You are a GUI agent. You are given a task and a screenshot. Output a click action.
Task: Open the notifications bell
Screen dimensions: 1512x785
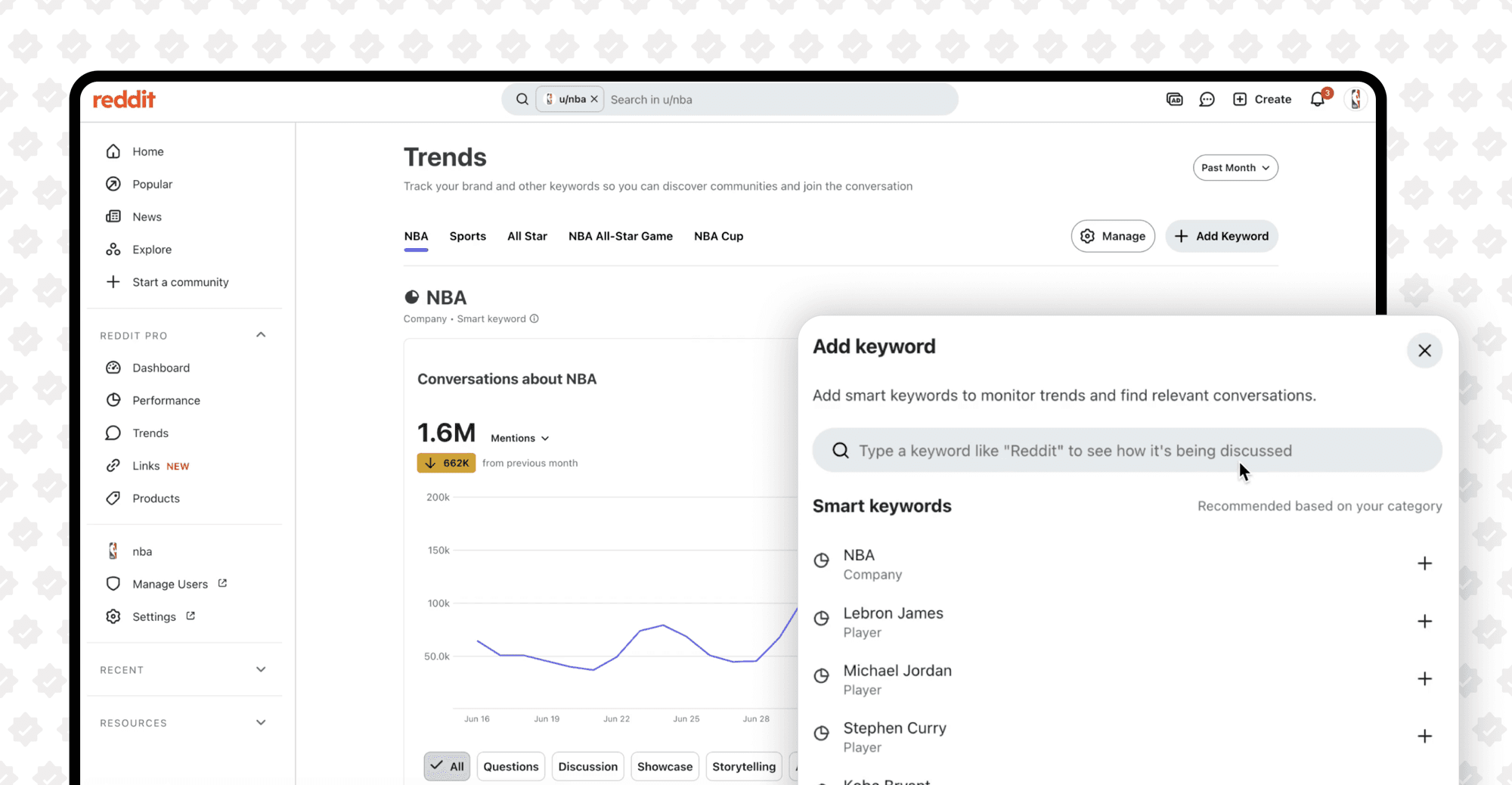click(x=1318, y=99)
